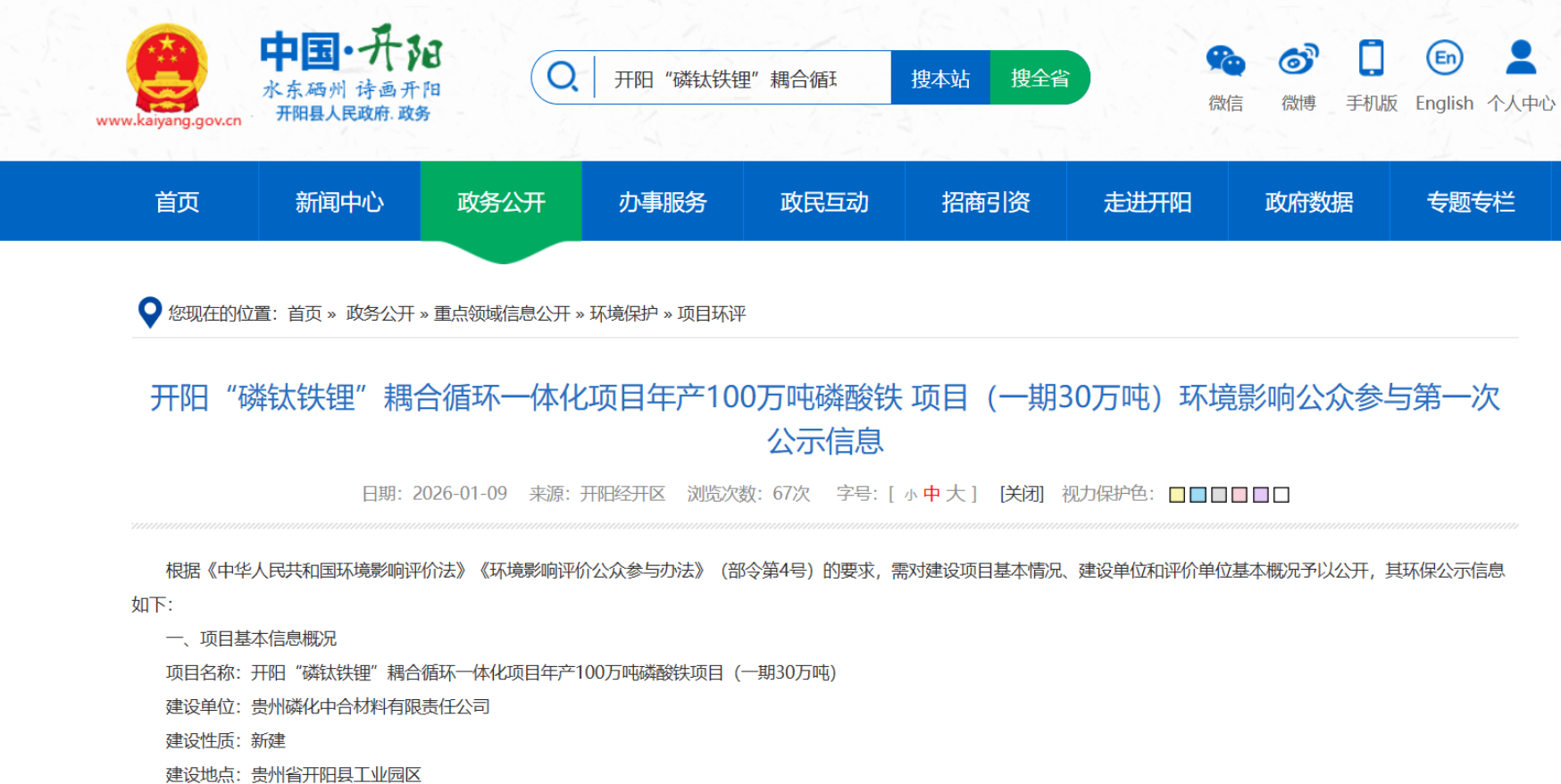Image resolution: width=1561 pixels, height=784 pixels.
Task: Set font size to small (小)
Action: pos(910,496)
